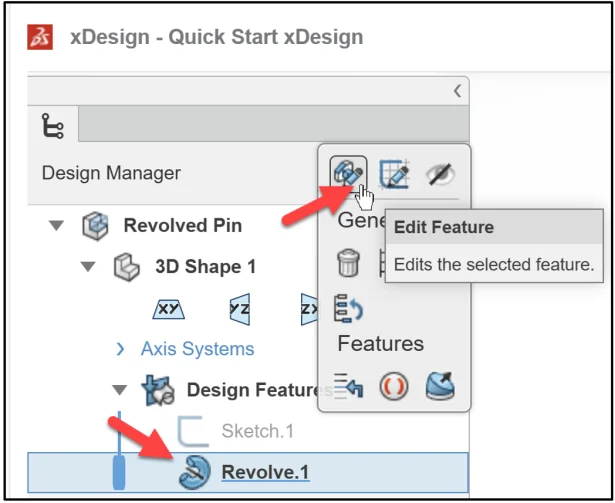
Task: Click the Edit Feature icon
Action: 348,173
